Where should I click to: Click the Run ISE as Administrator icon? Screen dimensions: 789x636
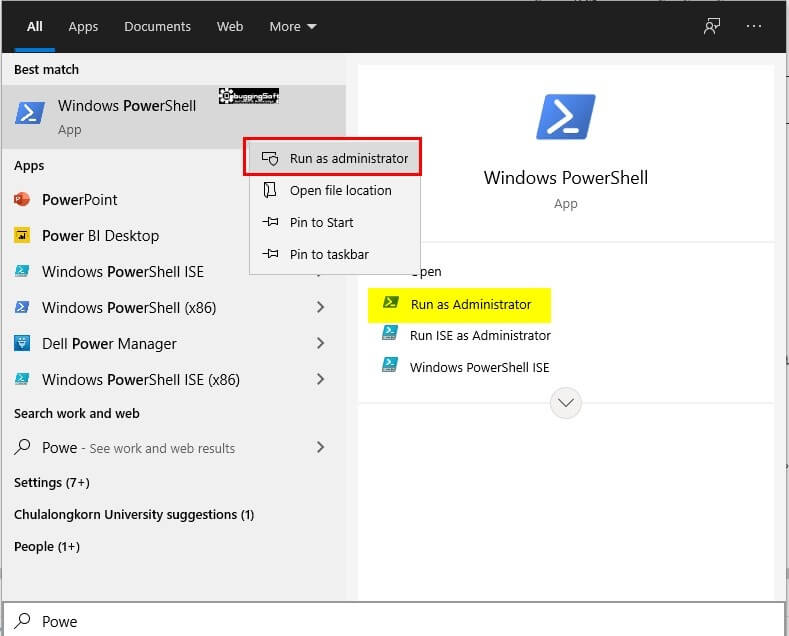[x=390, y=333]
